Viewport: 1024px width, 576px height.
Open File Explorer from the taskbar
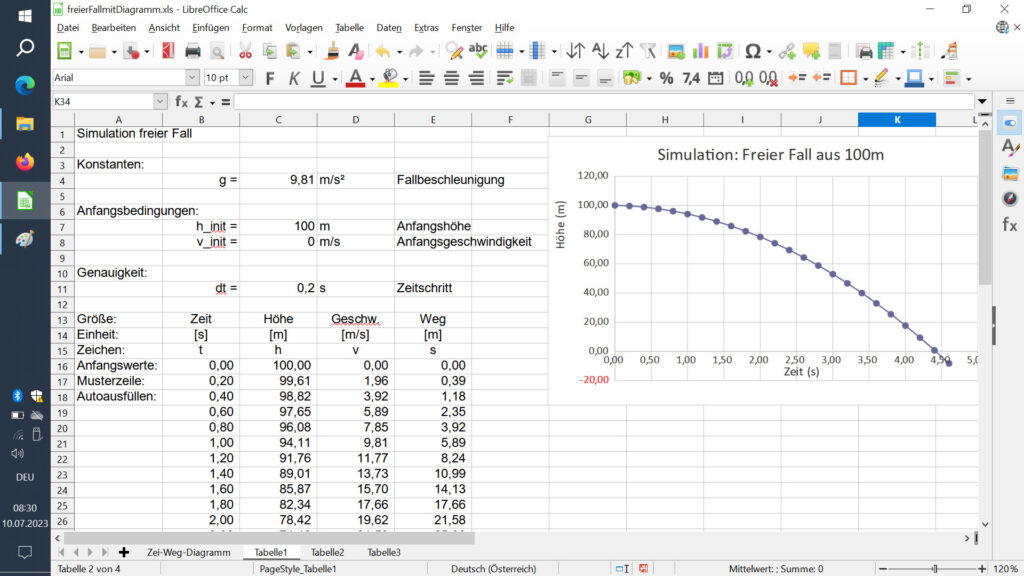[x=25, y=124]
